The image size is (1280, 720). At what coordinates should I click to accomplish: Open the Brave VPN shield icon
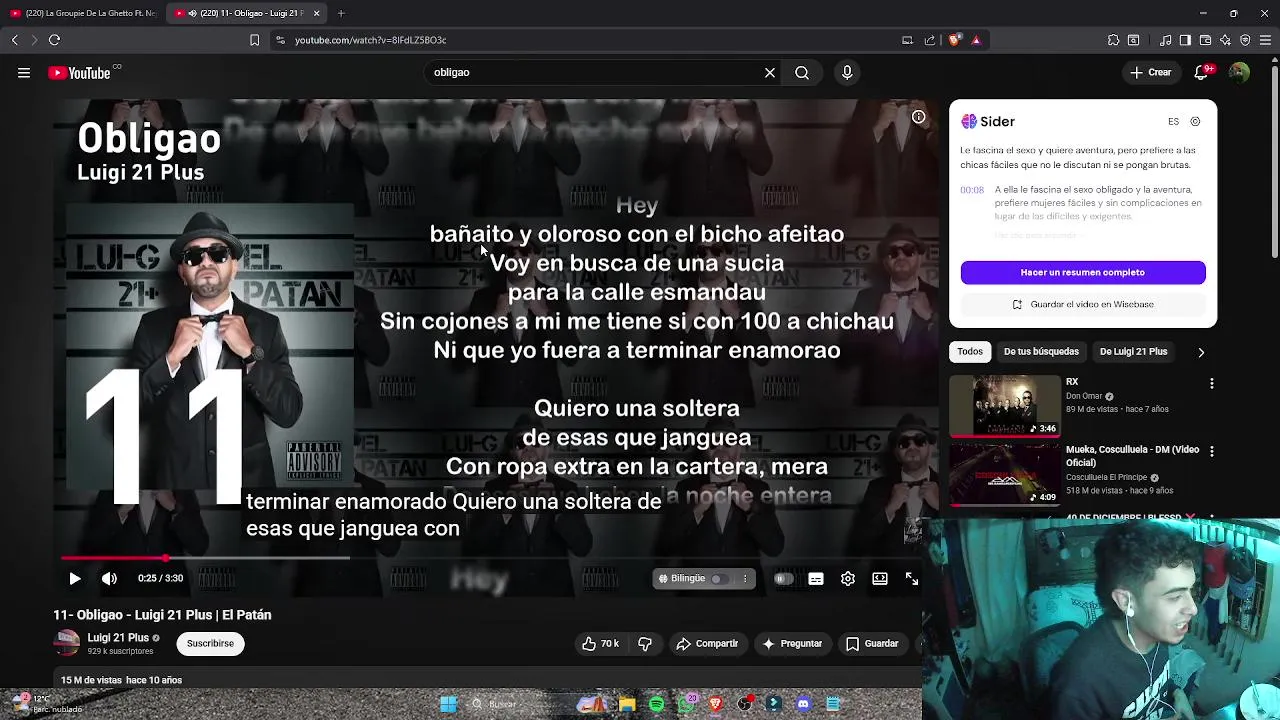pos(1245,40)
